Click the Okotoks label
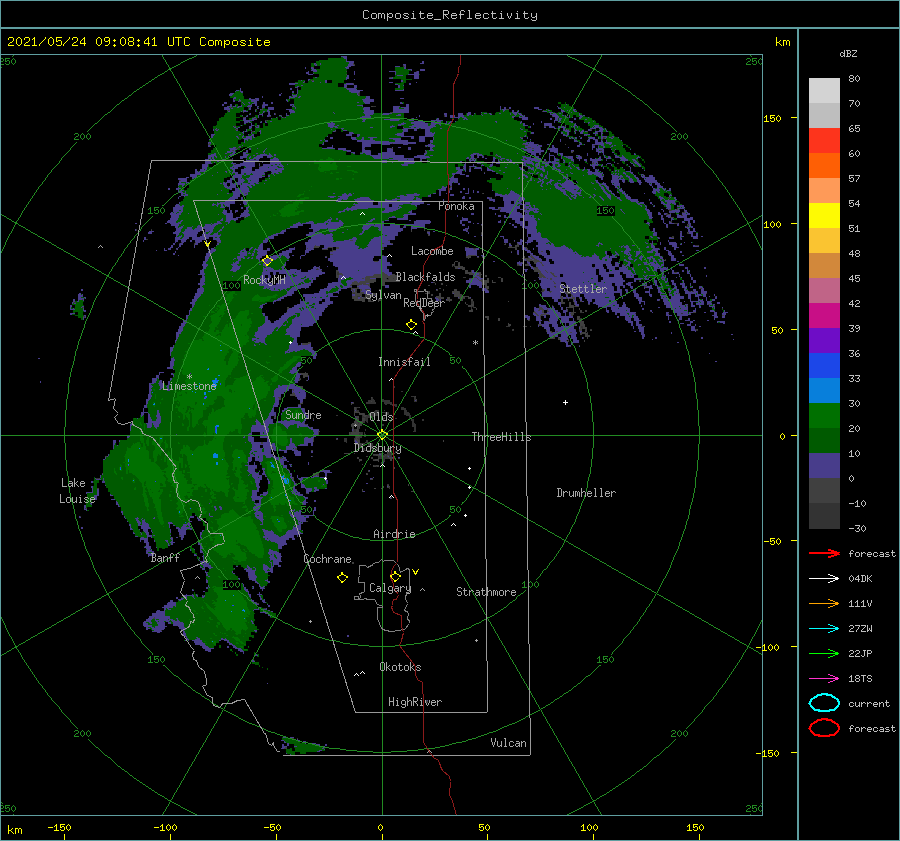 400,667
